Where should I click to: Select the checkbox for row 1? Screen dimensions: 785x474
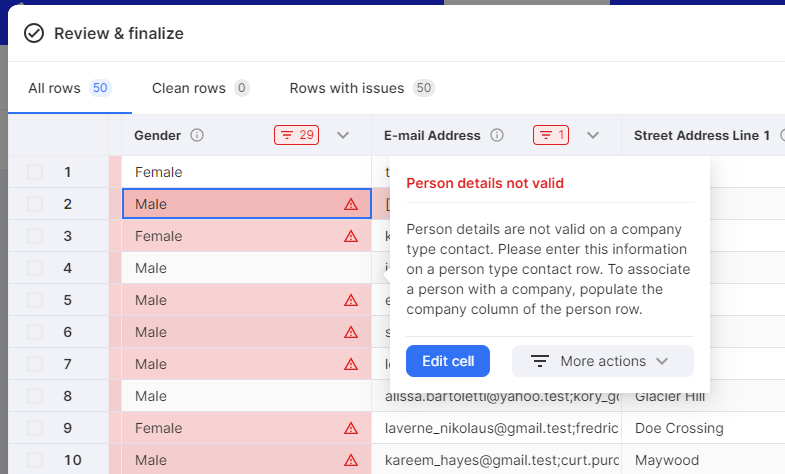[36, 172]
